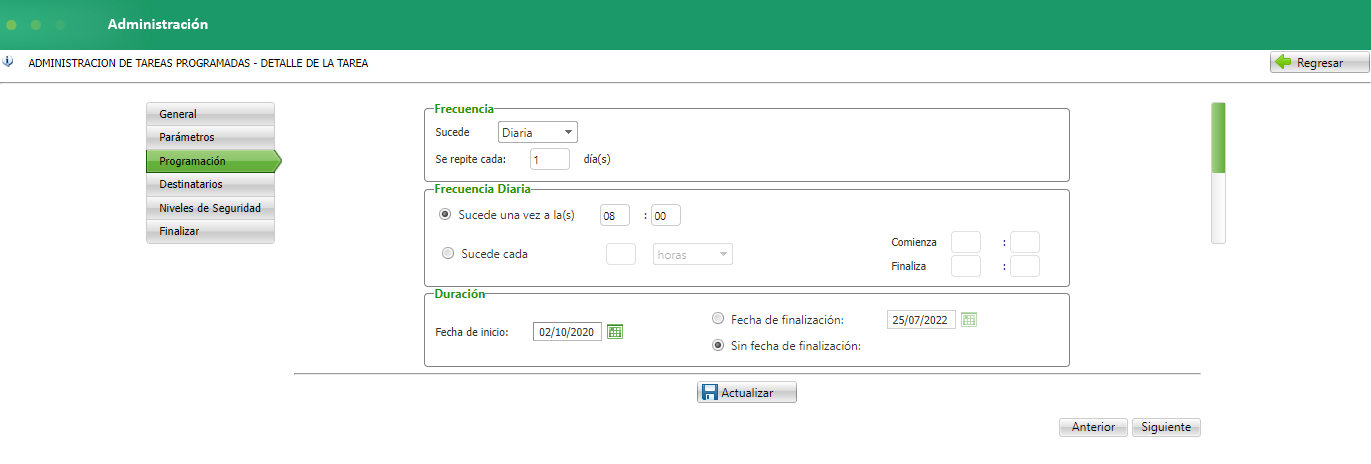Click the 'Frecuencia' section label

[464, 109]
